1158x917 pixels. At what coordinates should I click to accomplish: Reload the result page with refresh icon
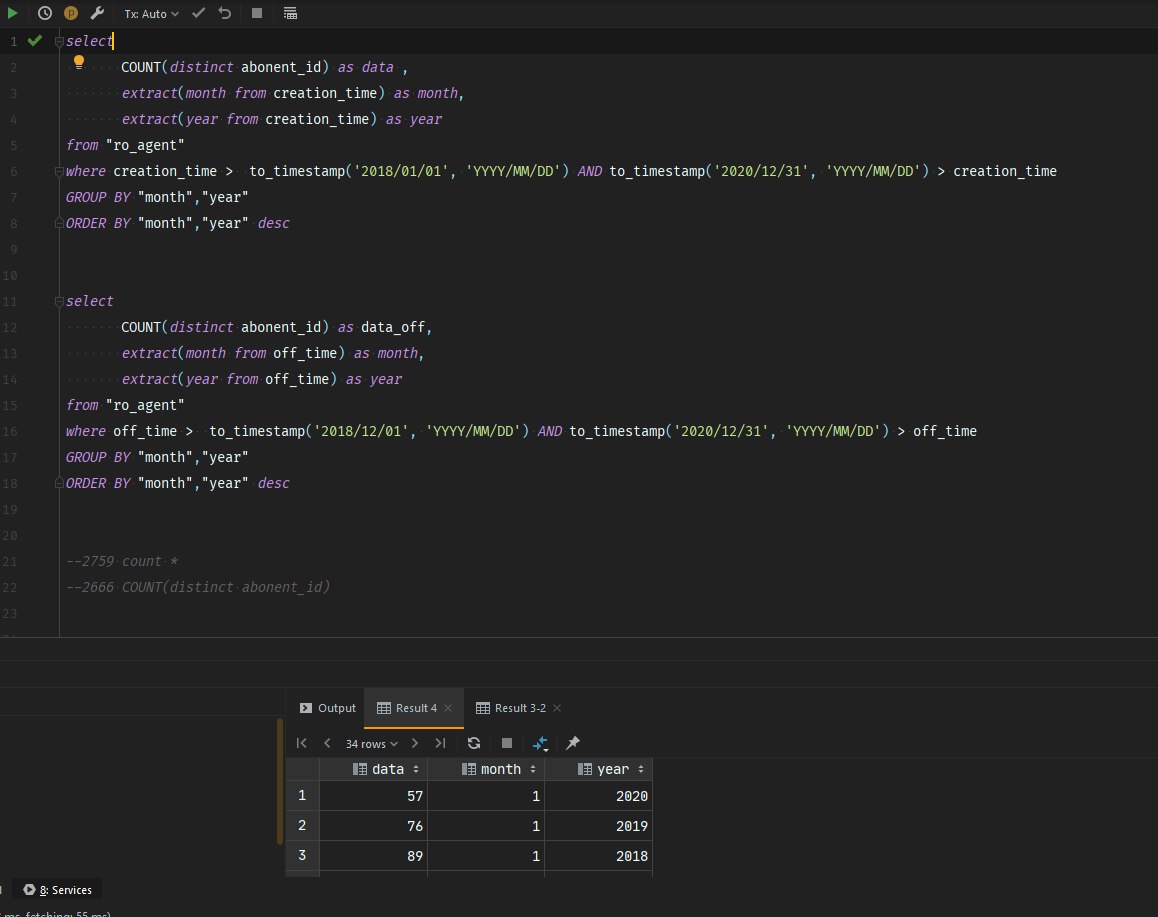coord(474,743)
